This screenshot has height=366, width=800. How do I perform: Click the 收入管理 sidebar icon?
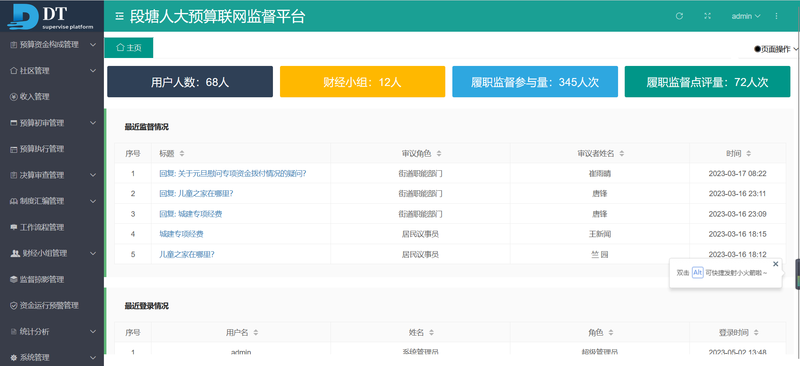pos(14,96)
